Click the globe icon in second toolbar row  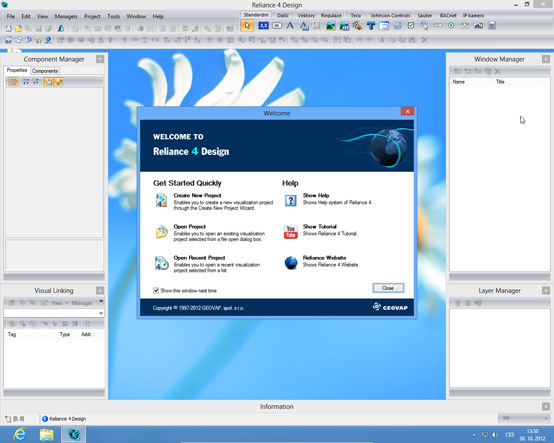pos(48,40)
